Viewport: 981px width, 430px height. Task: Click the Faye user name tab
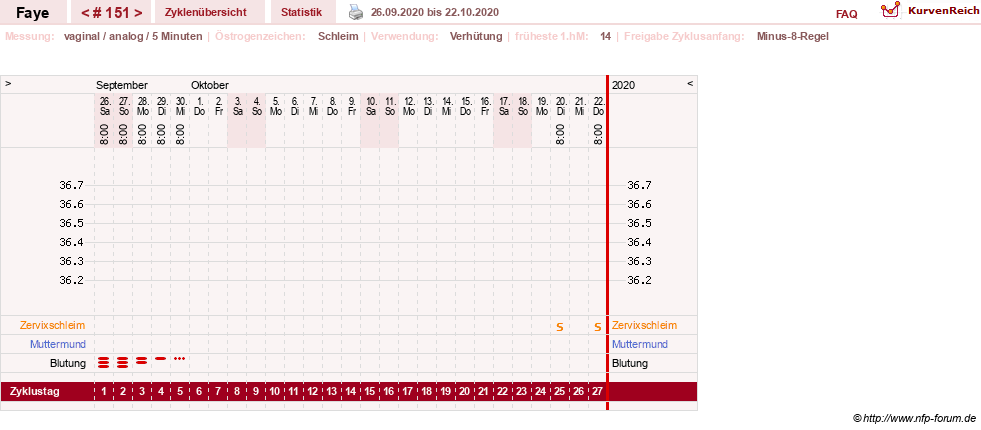pyautogui.click(x=33, y=12)
